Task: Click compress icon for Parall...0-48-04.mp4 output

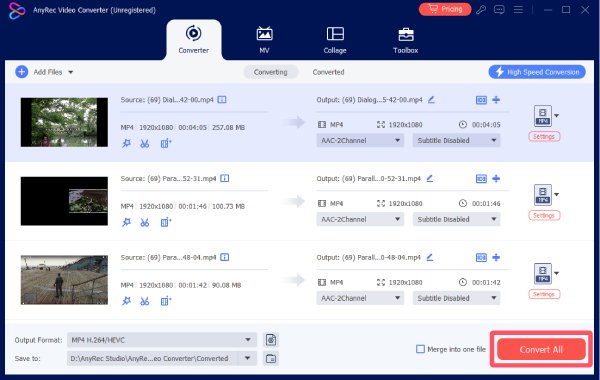Action: [481, 258]
